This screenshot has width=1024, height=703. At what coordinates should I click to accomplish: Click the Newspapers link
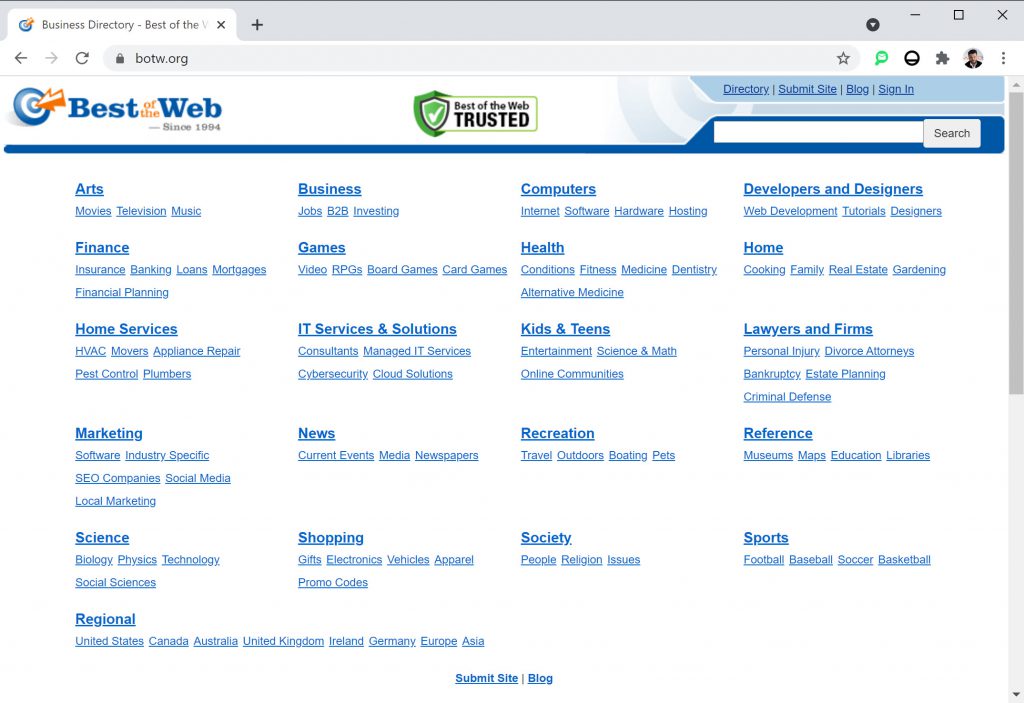tap(447, 455)
